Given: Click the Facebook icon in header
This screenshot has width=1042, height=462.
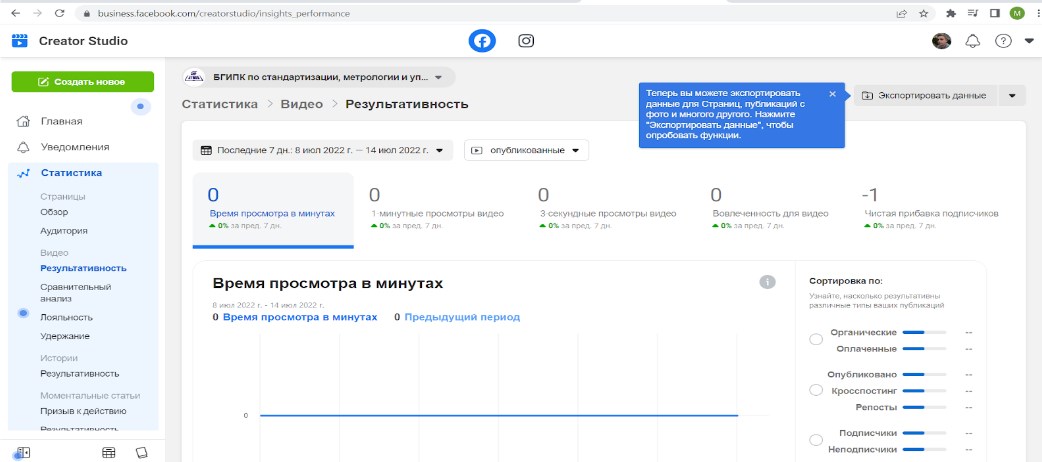Looking at the screenshot, I should pos(483,41).
